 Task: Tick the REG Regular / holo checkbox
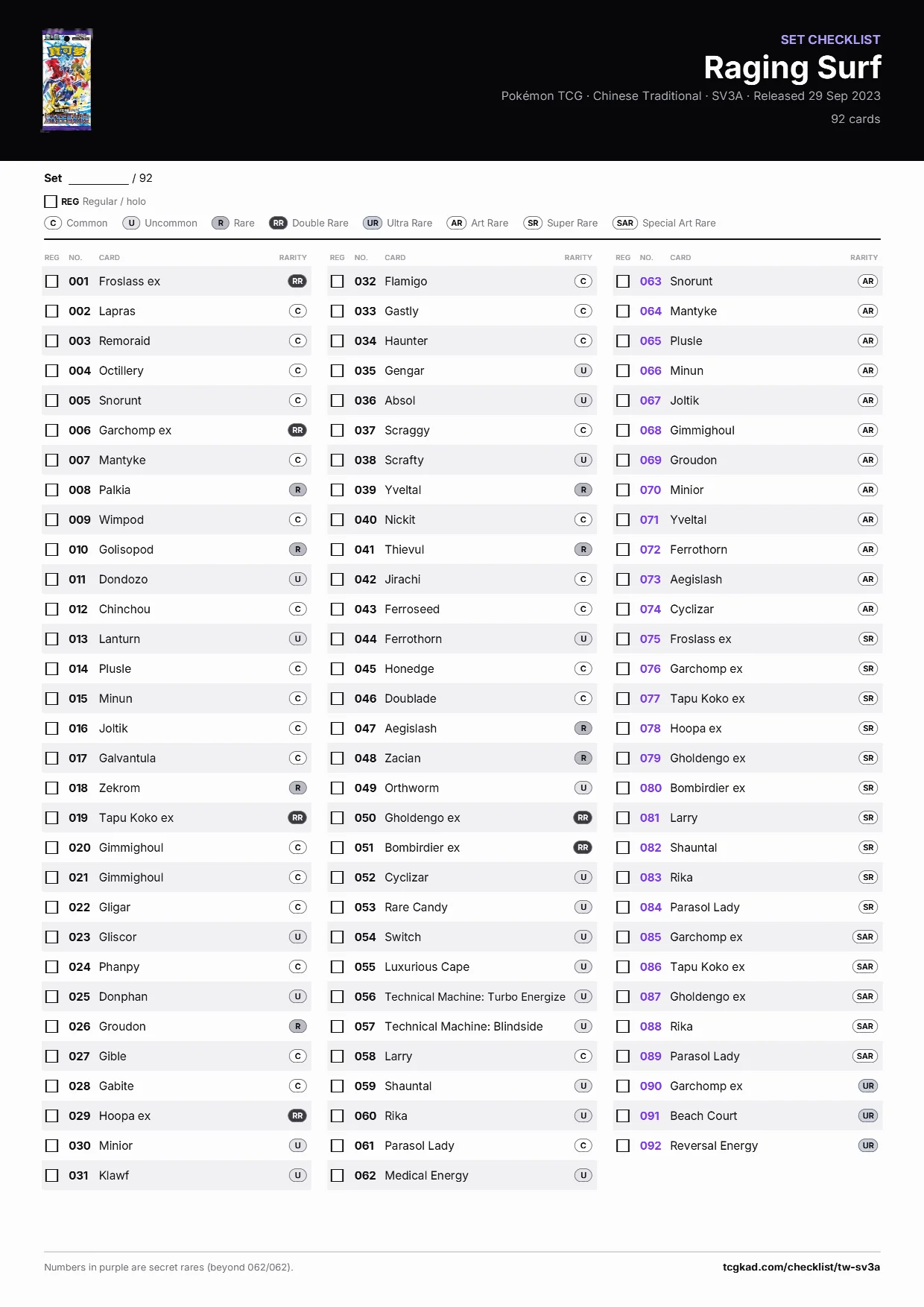tap(51, 201)
